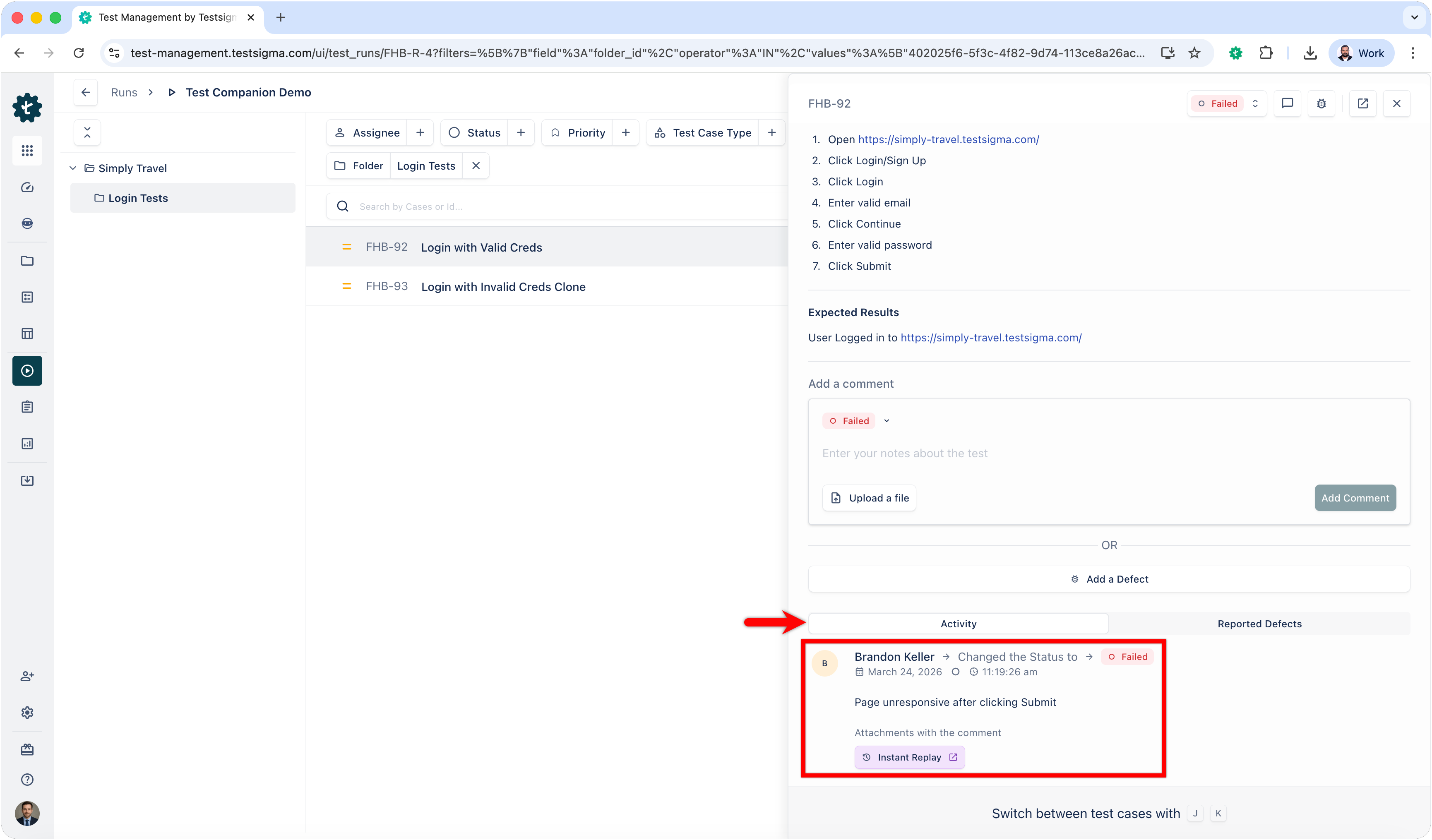Remove the Login Tests folder filter
The width and height of the screenshot is (1432, 840).
coord(476,166)
